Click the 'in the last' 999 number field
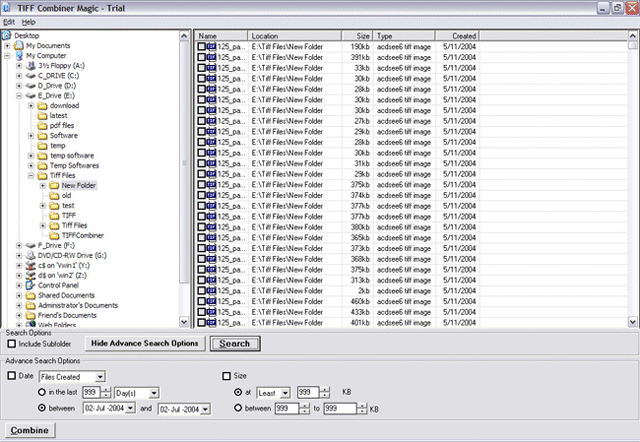The height and width of the screenshot is (442, 640). coord(91,393)
